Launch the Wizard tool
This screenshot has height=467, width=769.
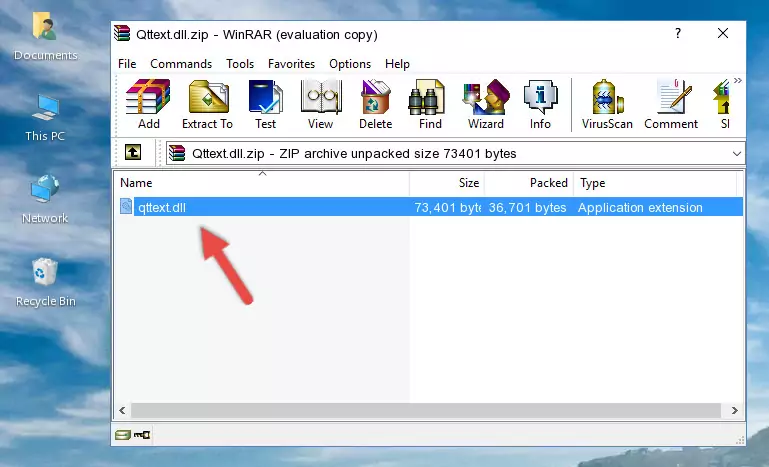coord(486,104)
